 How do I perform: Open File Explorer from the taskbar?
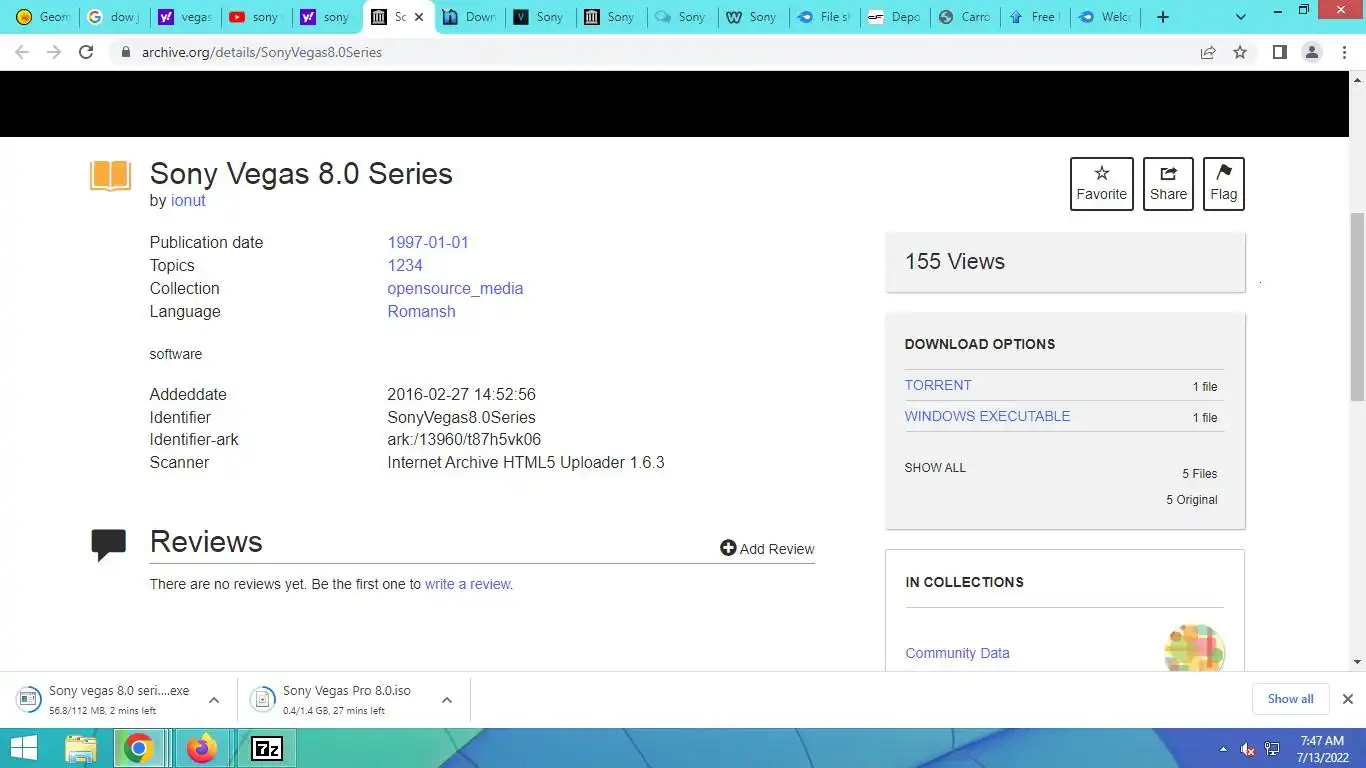coord(81,748)
